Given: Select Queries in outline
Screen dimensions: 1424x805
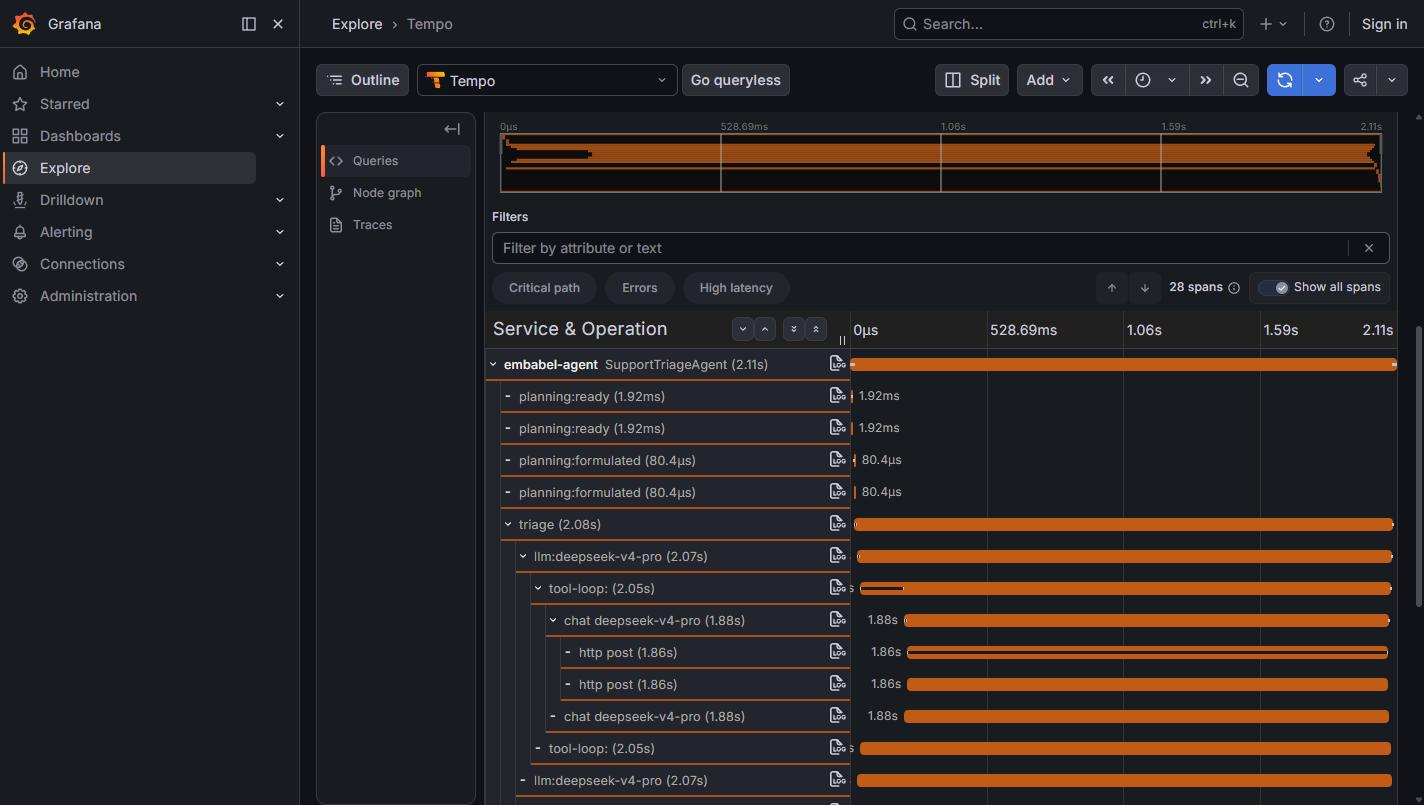Looking at the screenshot, I should [x=396, y=160].
